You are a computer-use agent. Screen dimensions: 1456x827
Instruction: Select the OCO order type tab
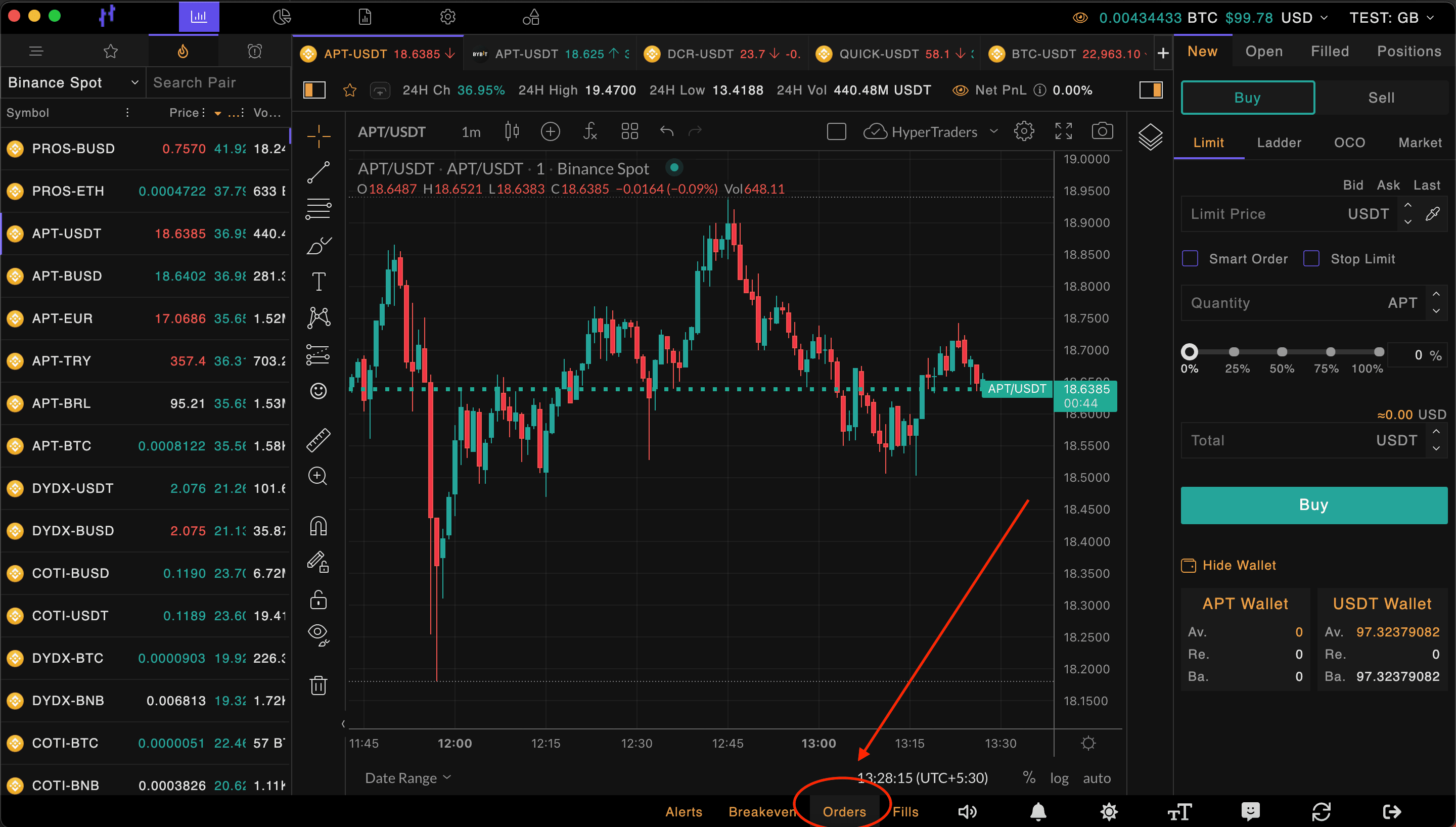(x=1349, y=143)
